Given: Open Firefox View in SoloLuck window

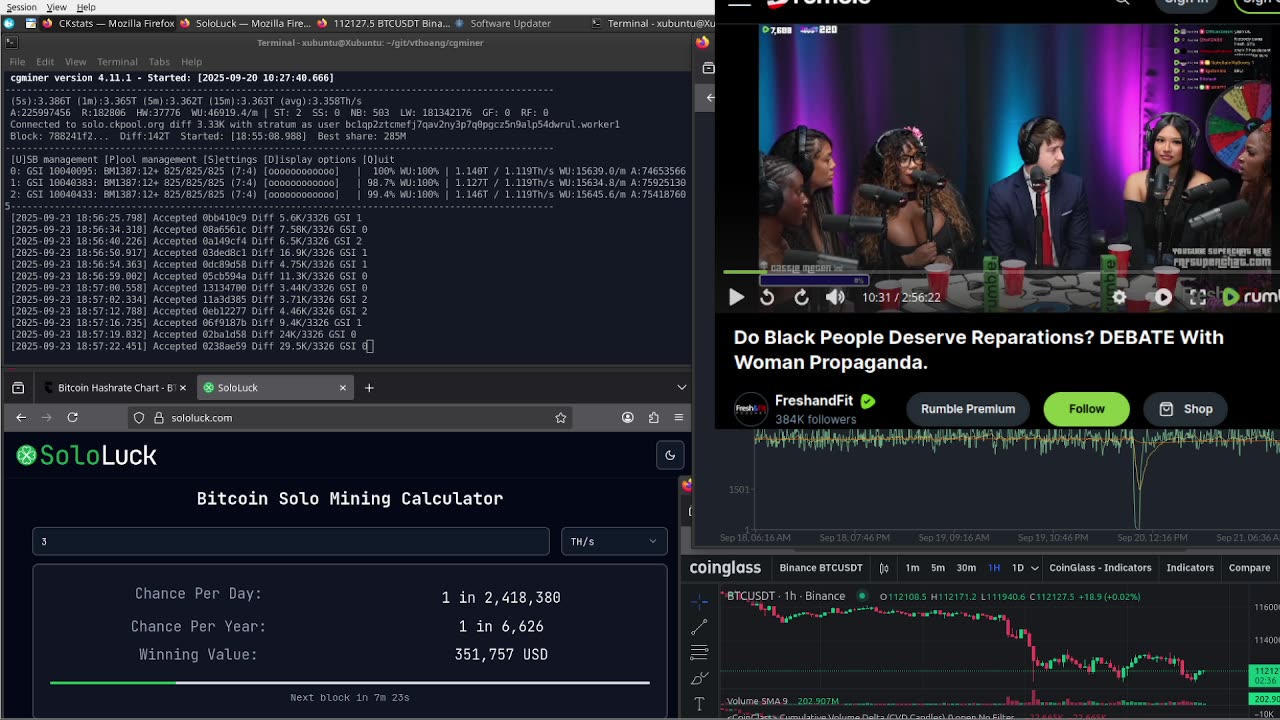Looking at the screenshot, I should [x=18, y=388].
